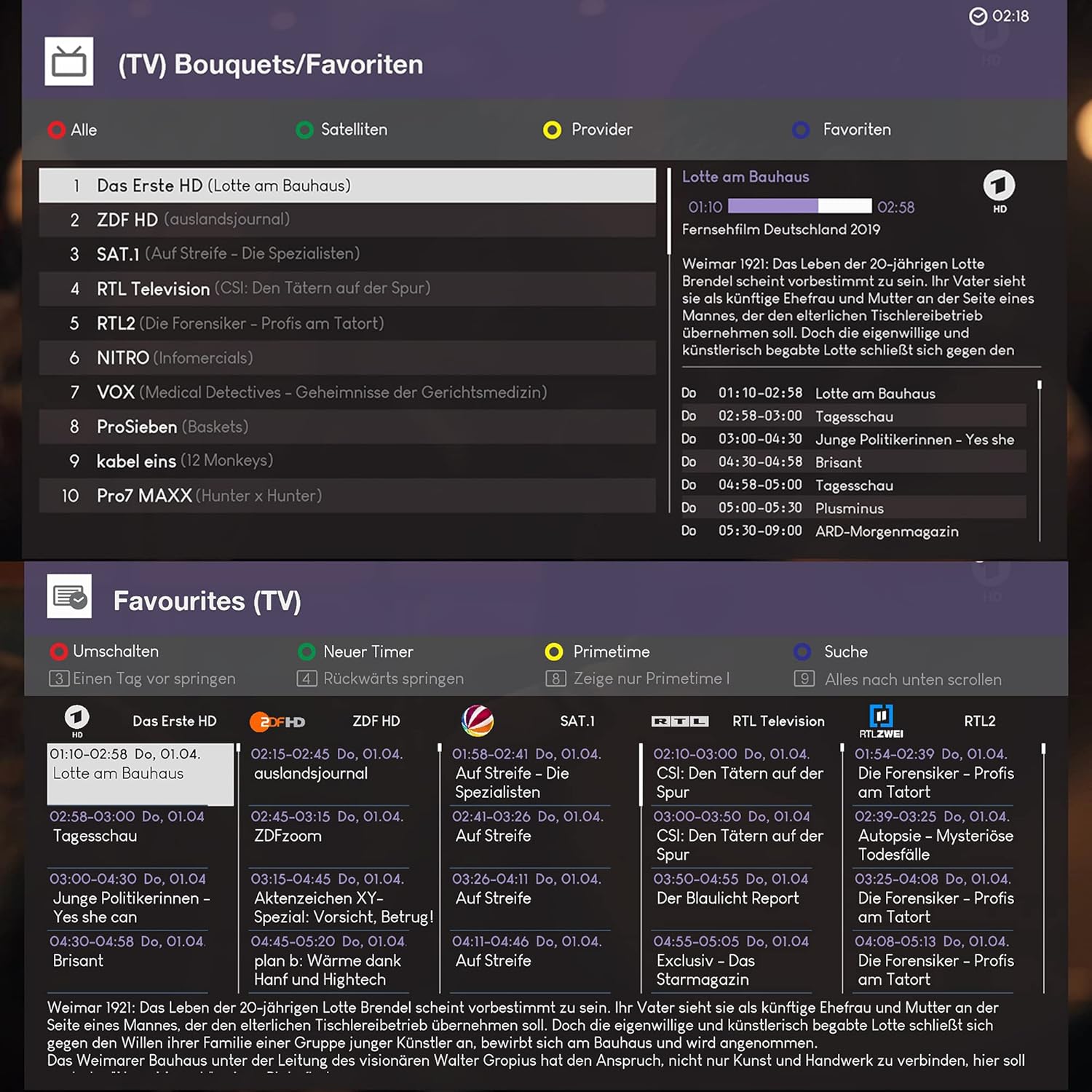Select ZDF HD in the channel list

[x=347, y=220]
